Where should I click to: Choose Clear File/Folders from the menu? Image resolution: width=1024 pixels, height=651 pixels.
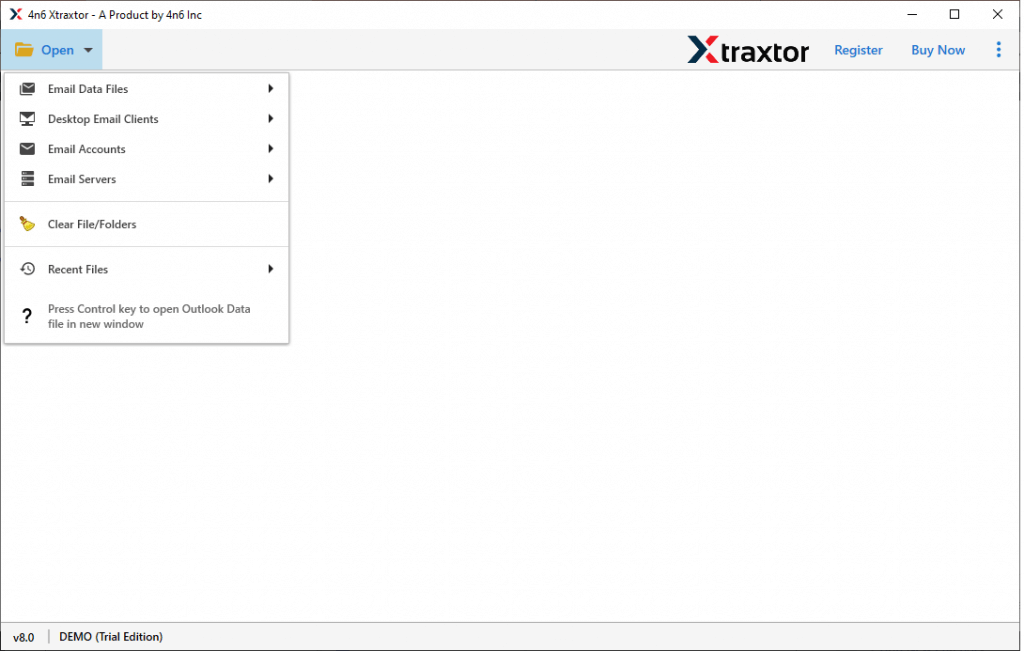coord(93,223)
